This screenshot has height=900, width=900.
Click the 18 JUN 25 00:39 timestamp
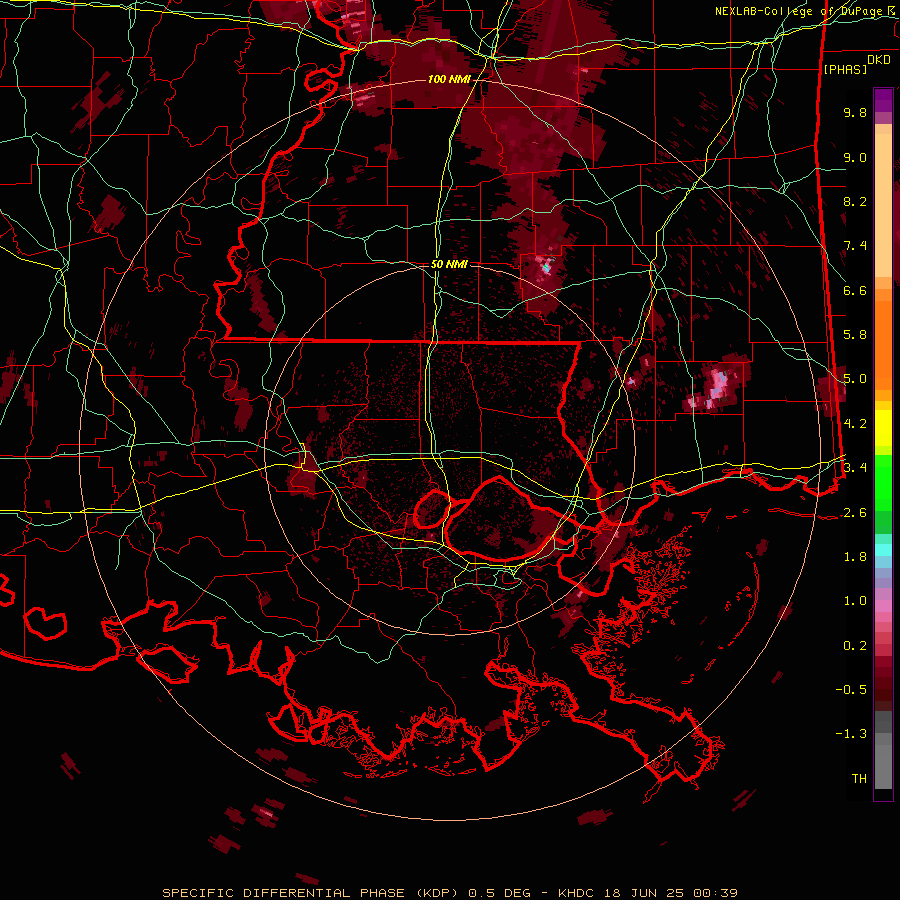(671, 893)
